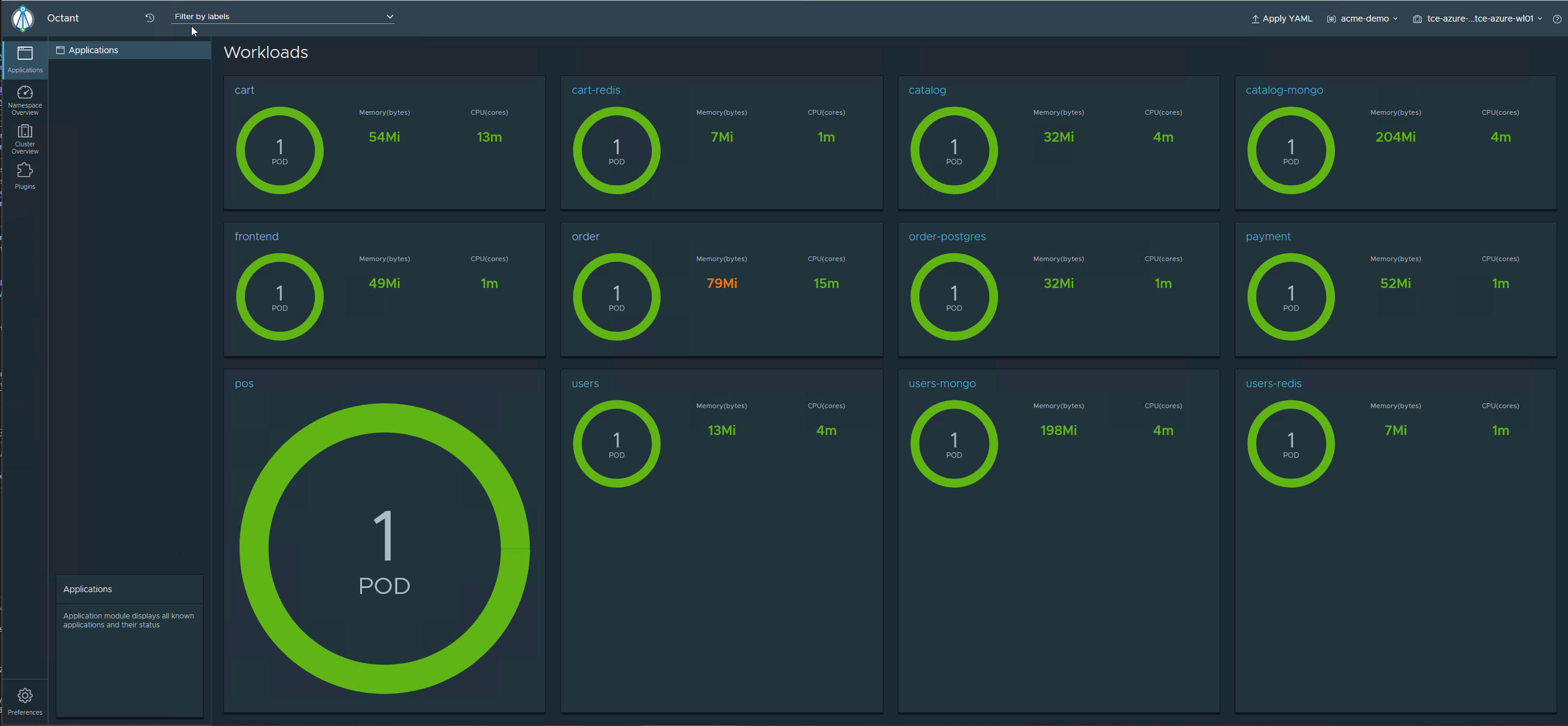Open navigation history via the clock icon
1568x726 pixels.
(x=149, y=18)
